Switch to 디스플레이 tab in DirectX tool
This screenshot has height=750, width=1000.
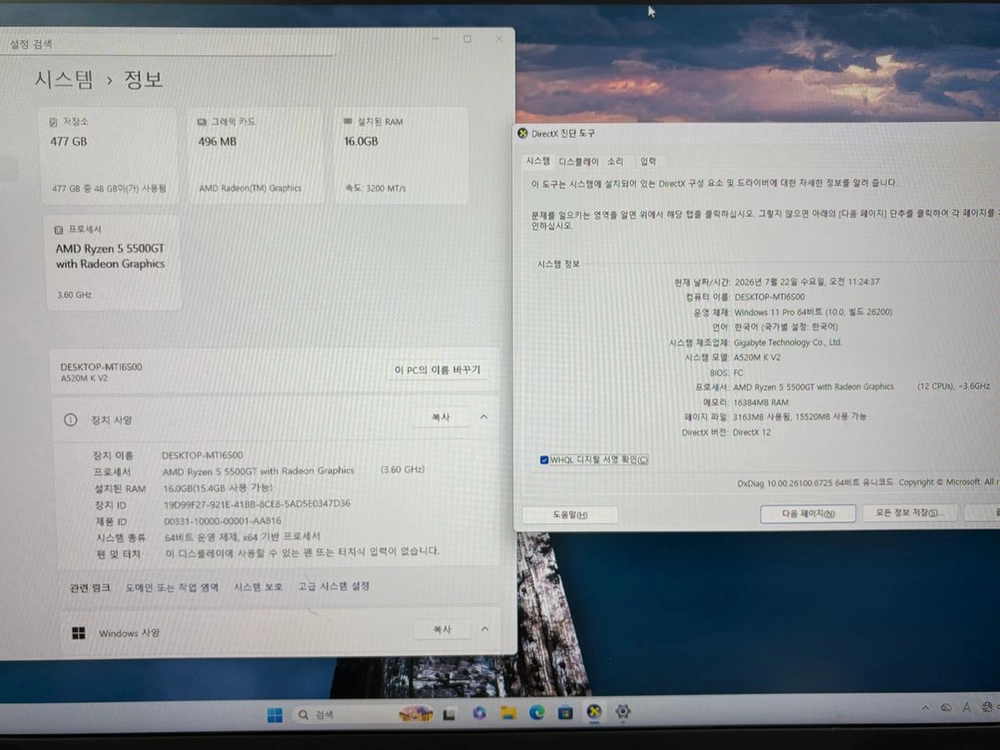pos(578,161)
